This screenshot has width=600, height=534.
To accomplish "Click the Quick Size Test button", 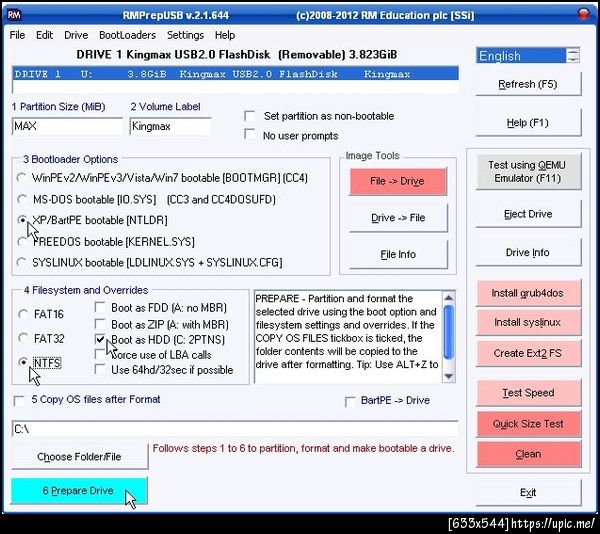I will click(x=528, y=424).
